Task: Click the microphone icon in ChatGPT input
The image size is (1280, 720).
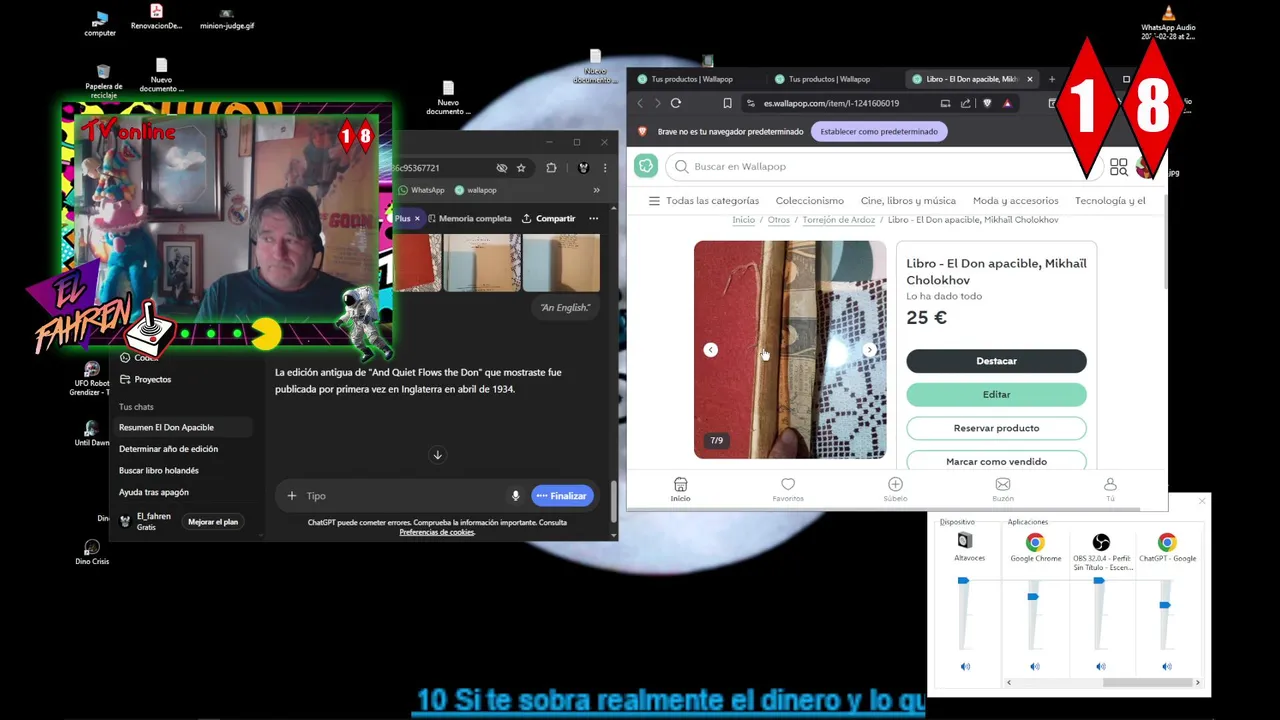Action: [x=515, y=496]
